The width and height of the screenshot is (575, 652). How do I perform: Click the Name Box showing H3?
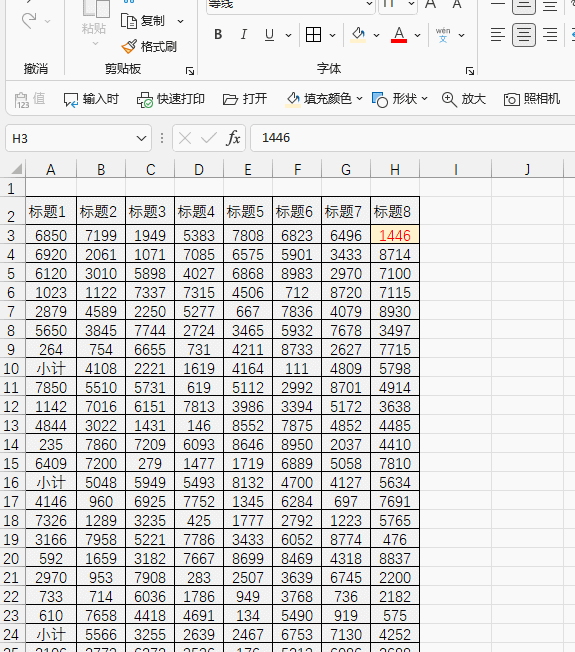coord(71,138)
